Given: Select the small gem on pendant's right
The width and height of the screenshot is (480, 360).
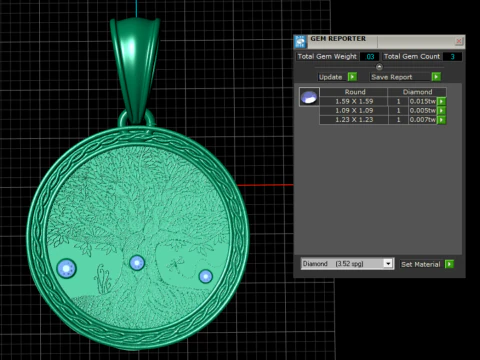Looking at the screenshot, I should (205, 276).
